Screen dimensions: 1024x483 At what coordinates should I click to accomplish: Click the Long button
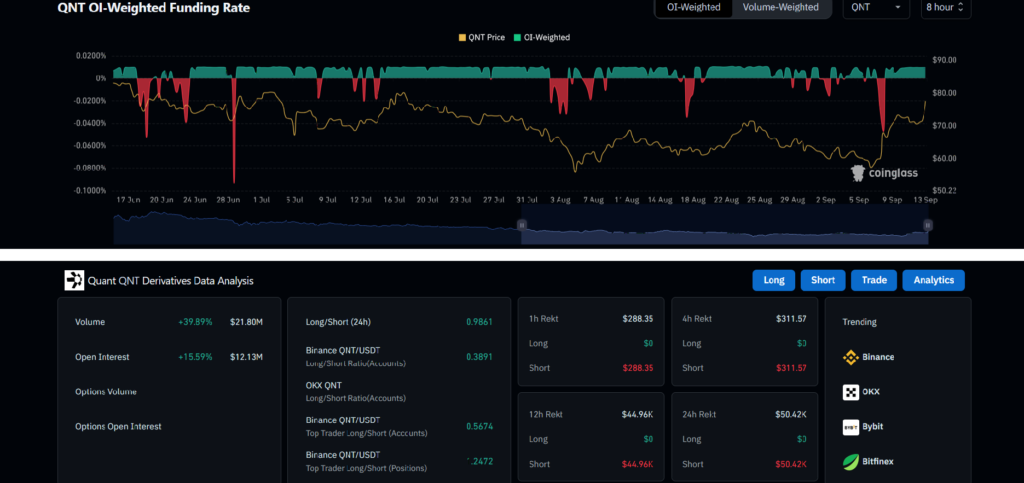tap(774, 280)
